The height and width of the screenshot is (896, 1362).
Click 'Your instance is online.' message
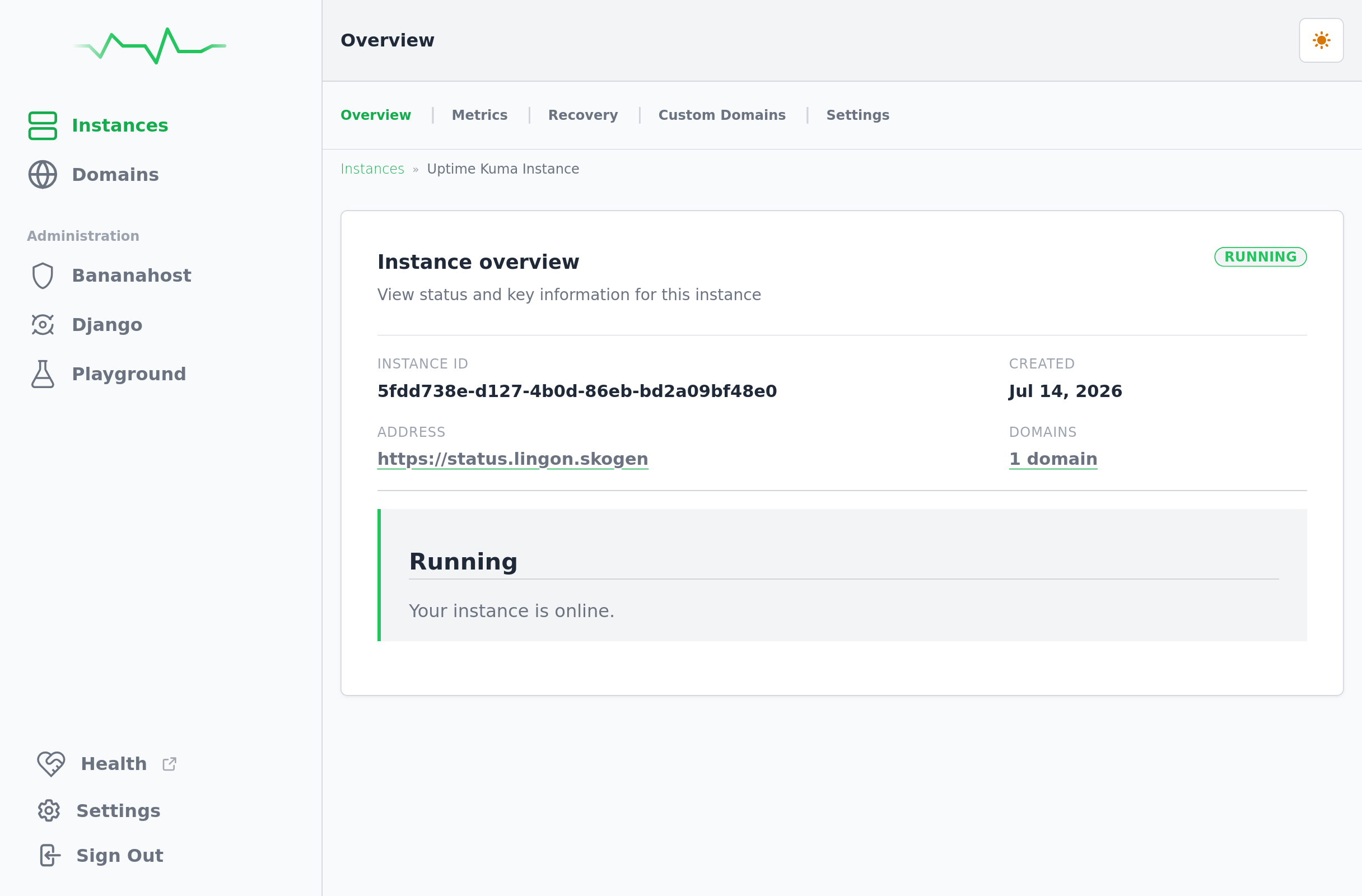pos(512,611)
